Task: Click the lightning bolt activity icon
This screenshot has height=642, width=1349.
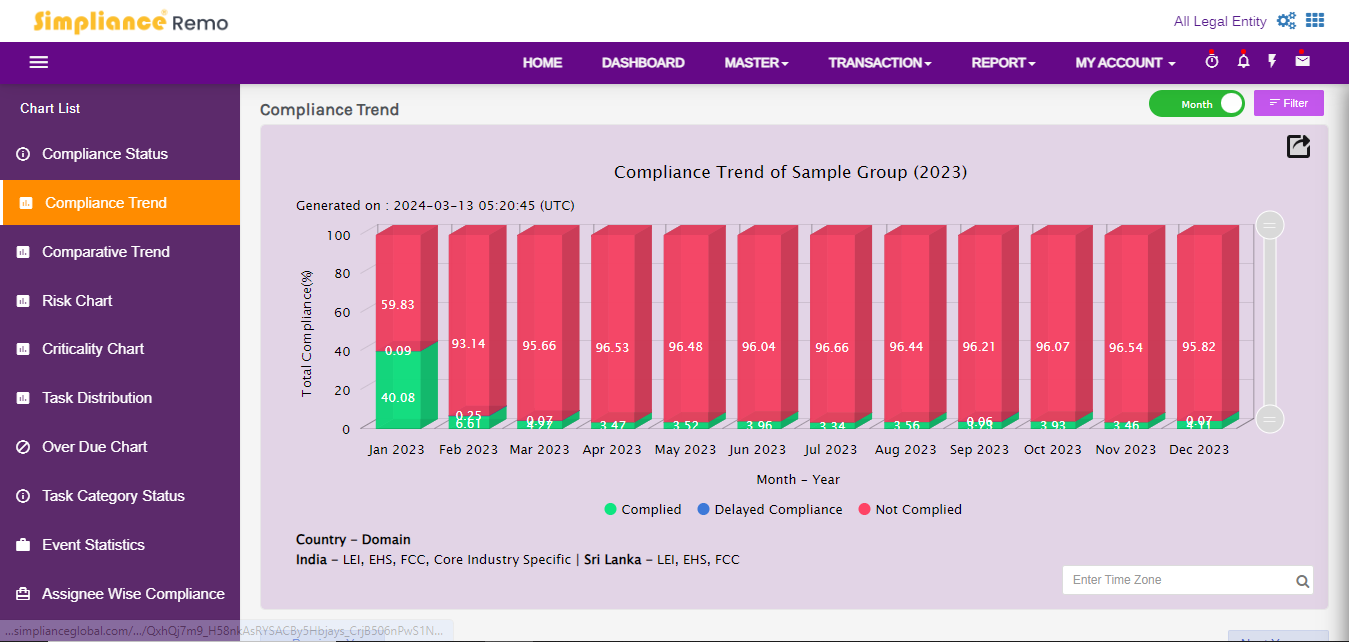Action: [x=1272, y=61]
